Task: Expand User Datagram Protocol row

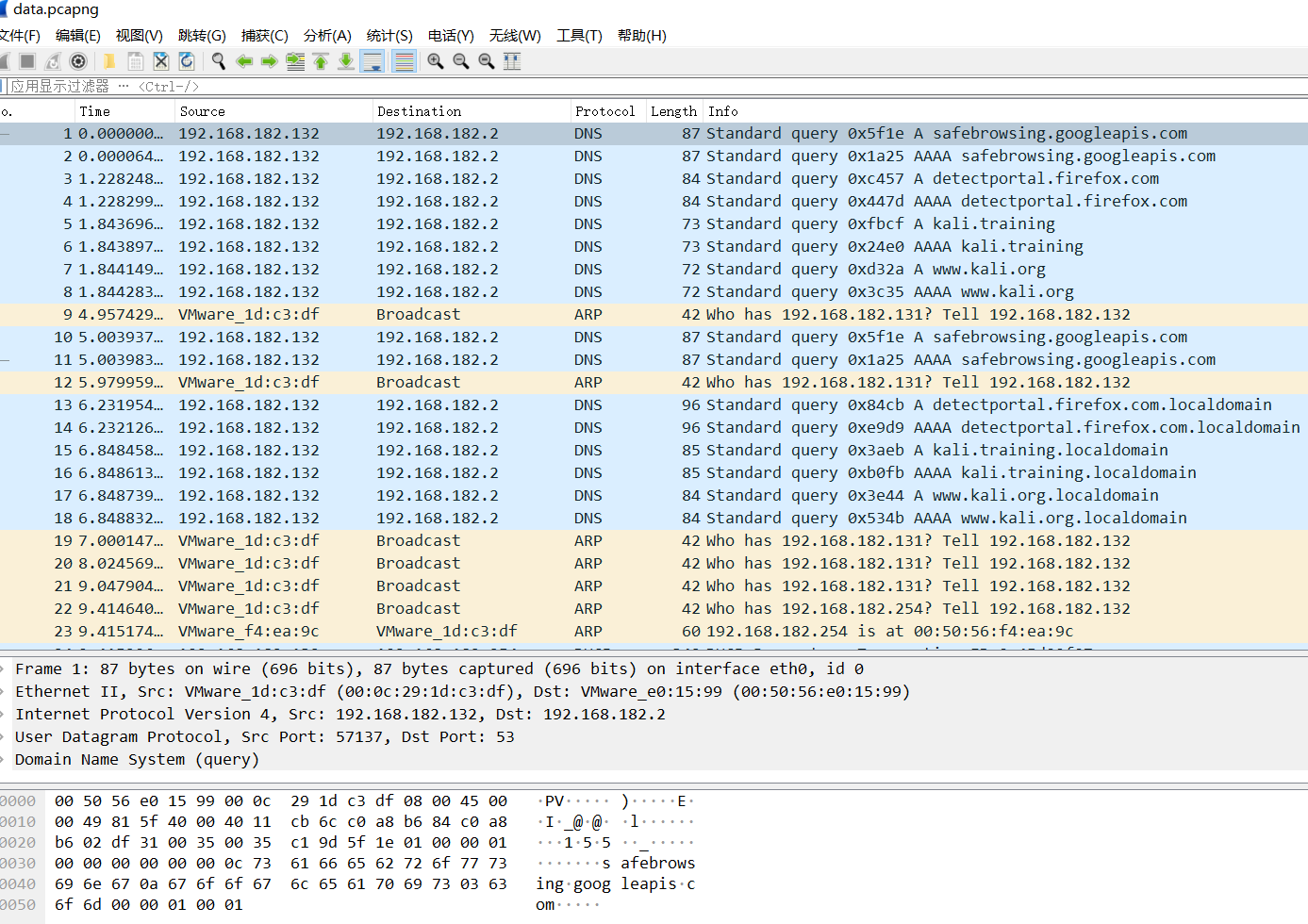Action: point(654,737)
